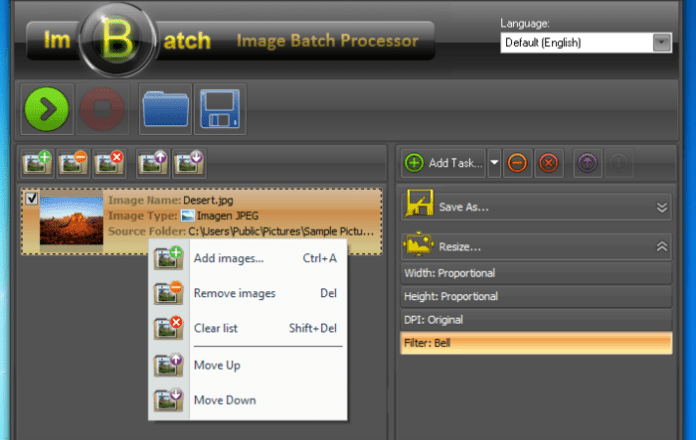
Task: Click the green Start processing arrow button
Action: pos(46,109)
